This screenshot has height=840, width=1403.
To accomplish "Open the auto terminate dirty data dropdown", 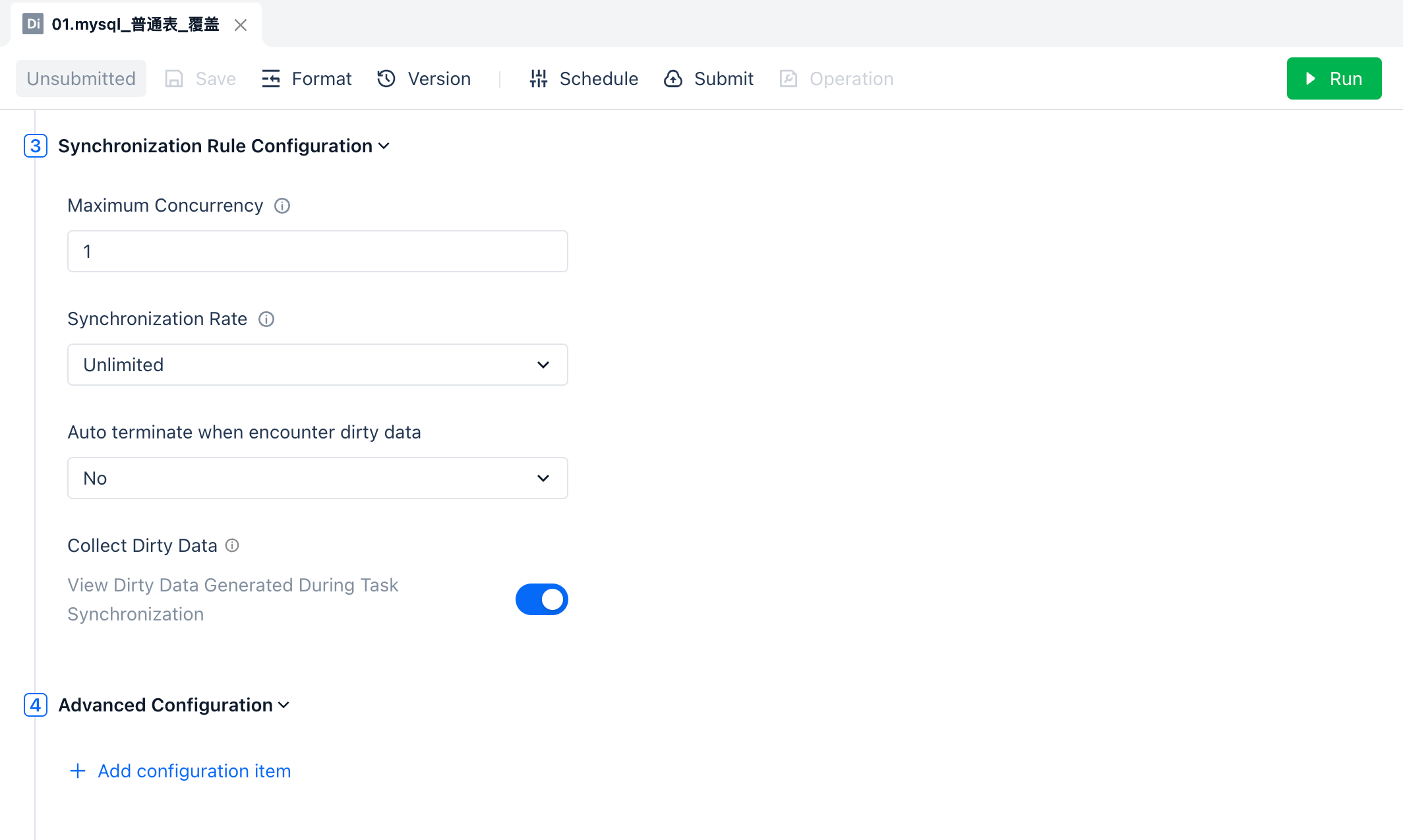I will (317, 478).
